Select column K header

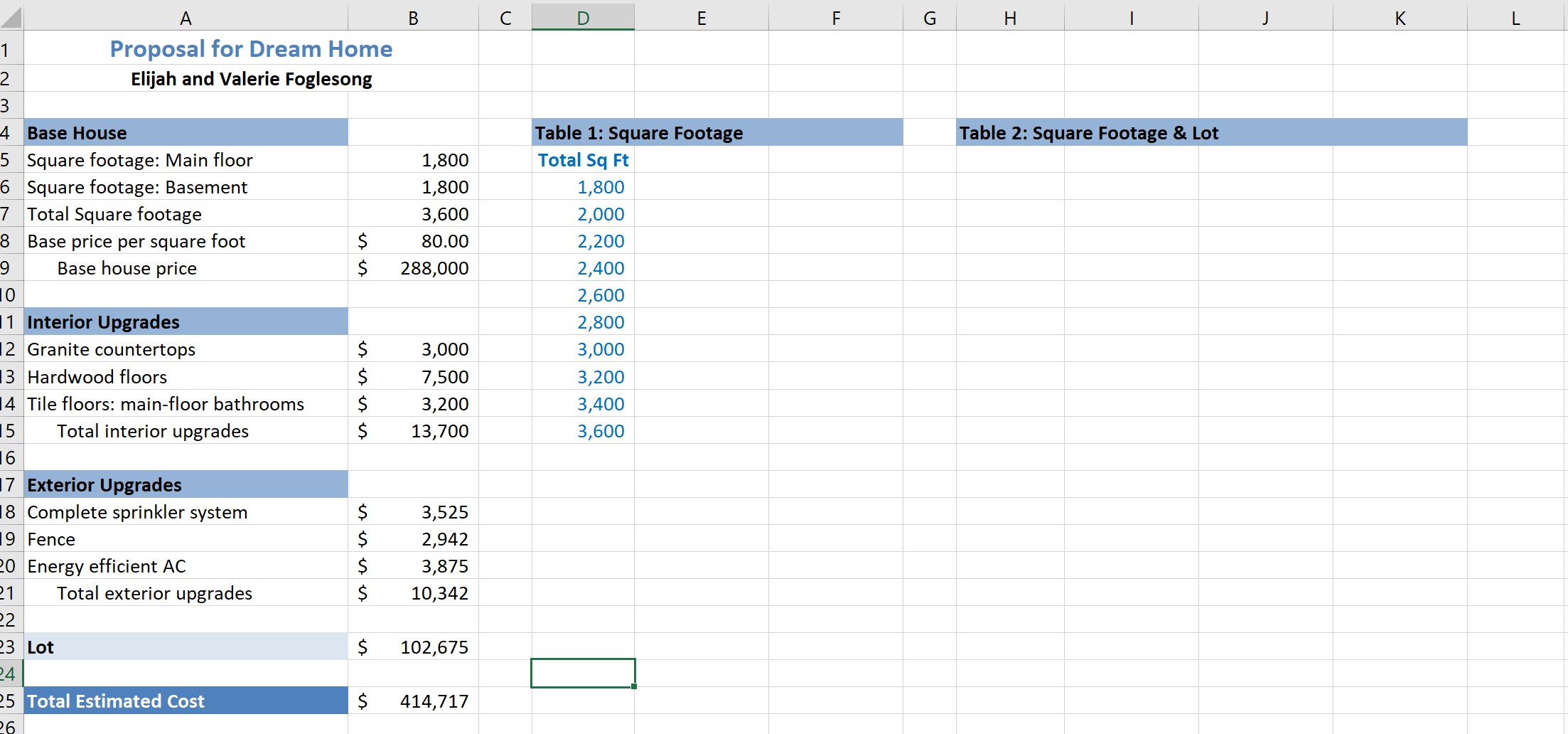1399,16
